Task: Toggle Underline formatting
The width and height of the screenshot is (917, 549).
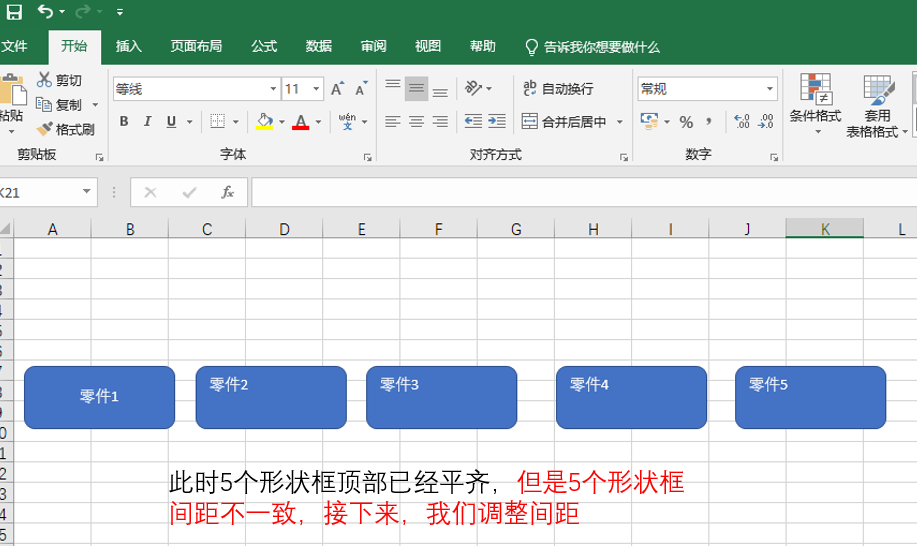Action: (x=171, y=122)
